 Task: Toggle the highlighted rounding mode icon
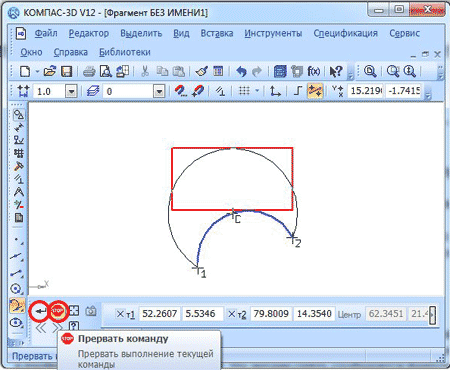coord(315,91)
